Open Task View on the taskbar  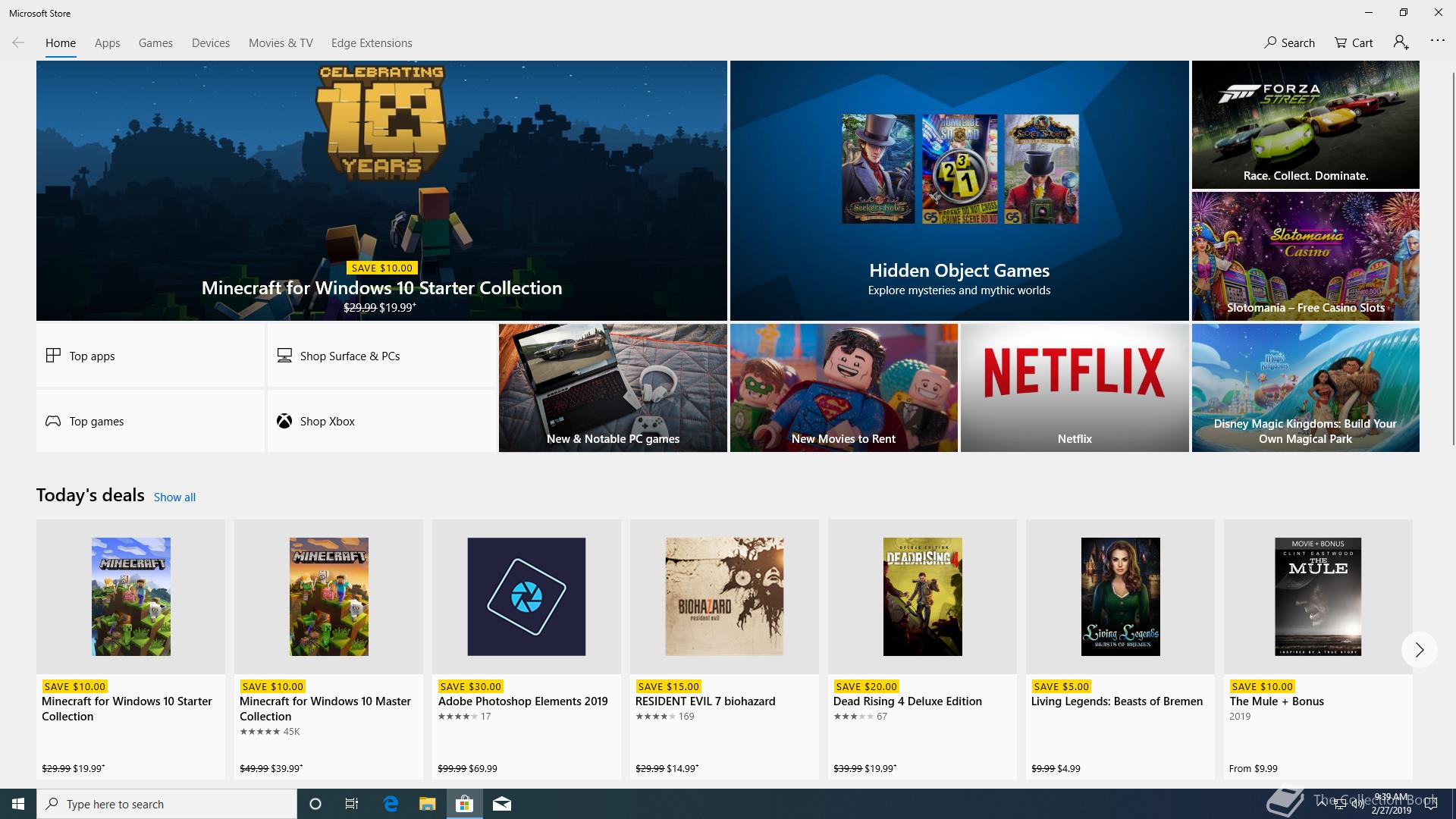tap(352, 804)
